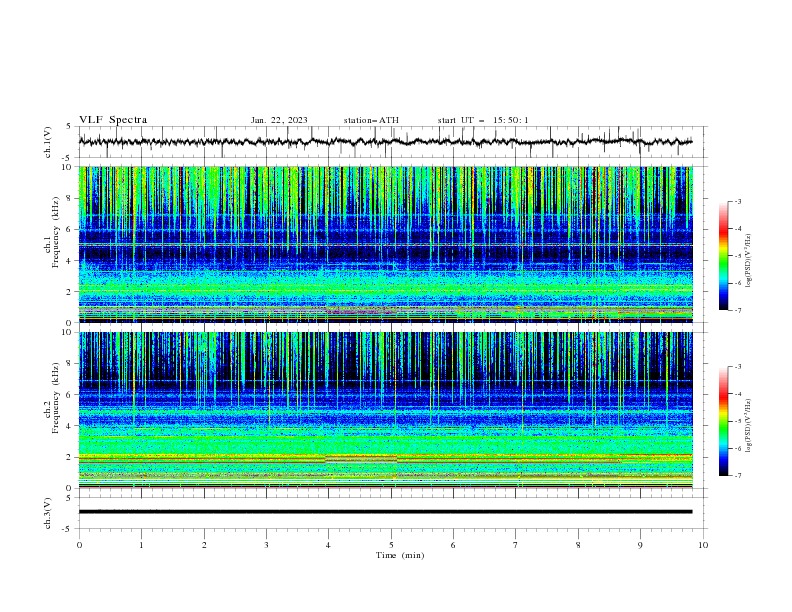Click the ch.2 colorbar "-3" tick label
The width and height of the screenshot is (792, 612).
738,367
